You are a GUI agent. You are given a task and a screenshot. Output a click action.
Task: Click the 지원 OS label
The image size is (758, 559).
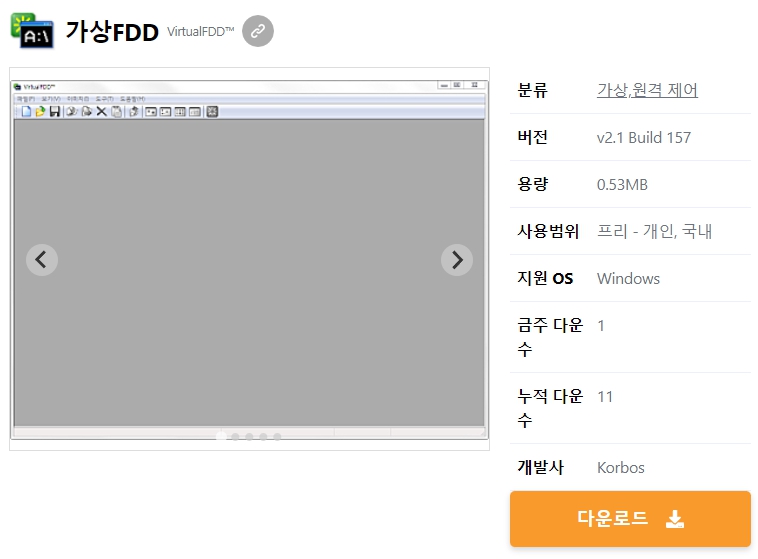click(x=545, y=278)
